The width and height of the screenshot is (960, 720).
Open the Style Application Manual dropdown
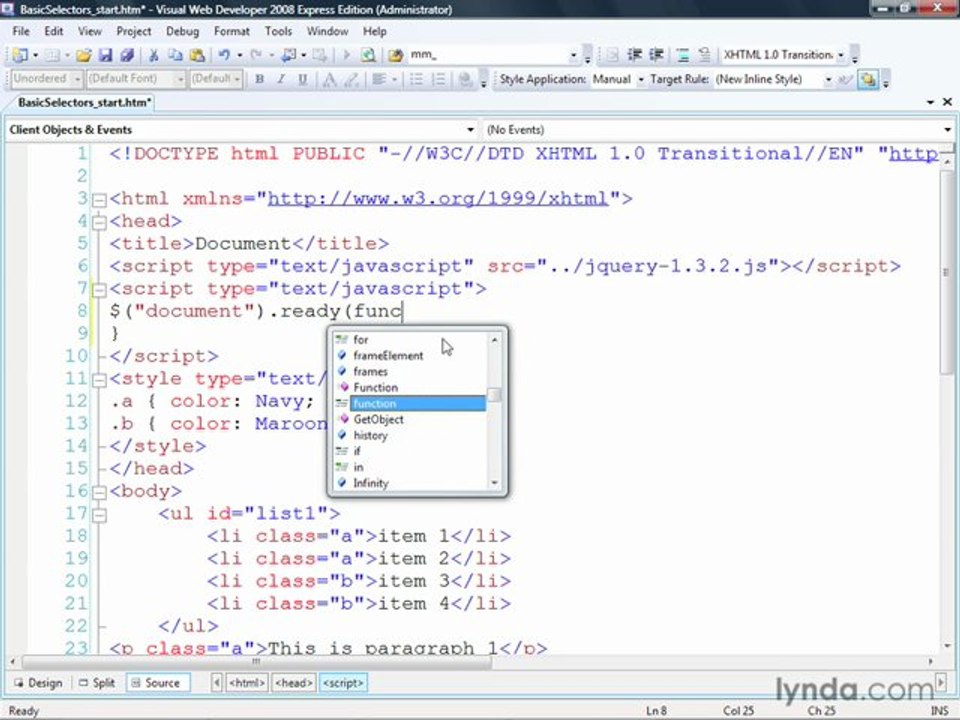click(641, 80)
